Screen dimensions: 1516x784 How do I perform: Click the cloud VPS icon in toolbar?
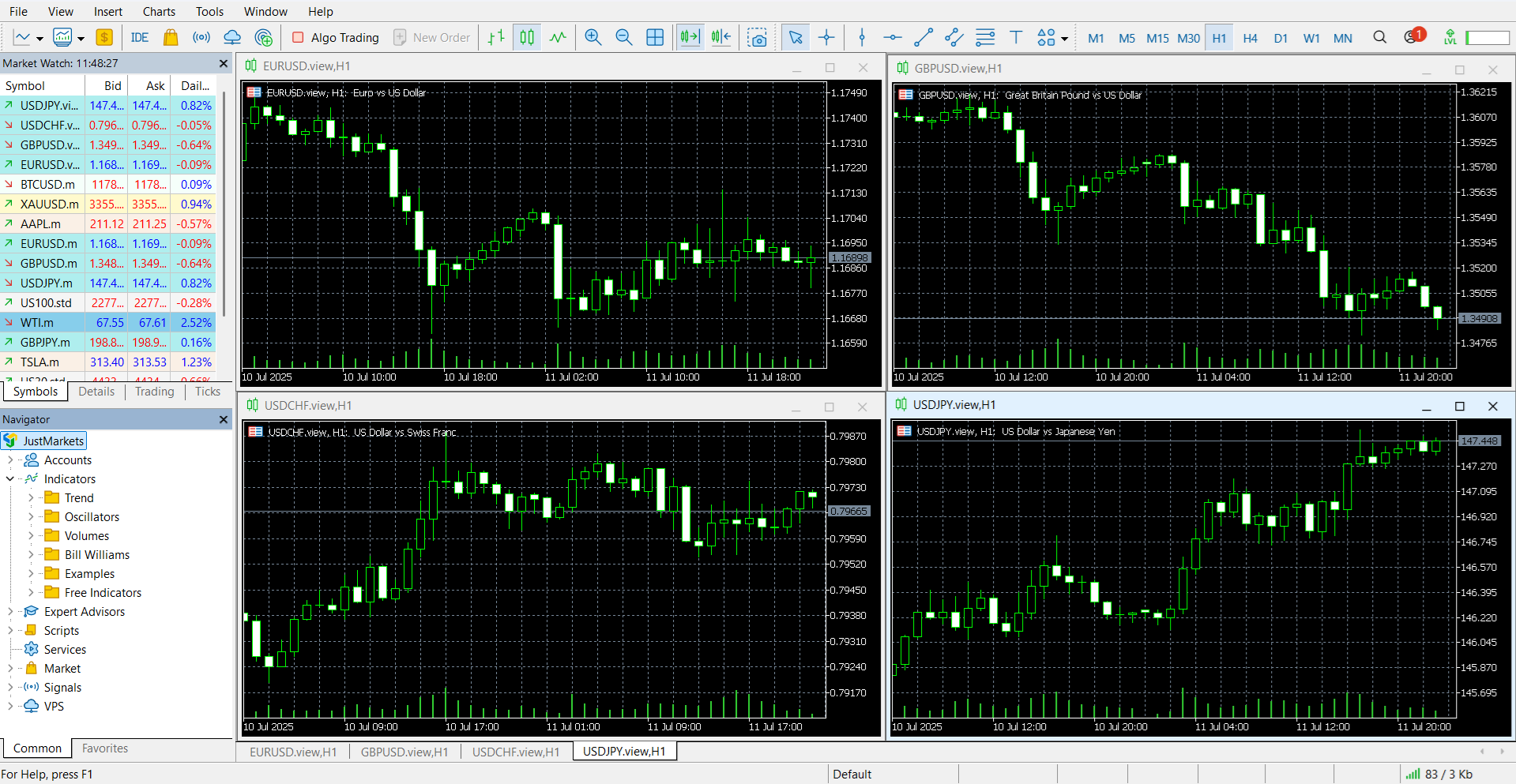click(x=232, y=37)
